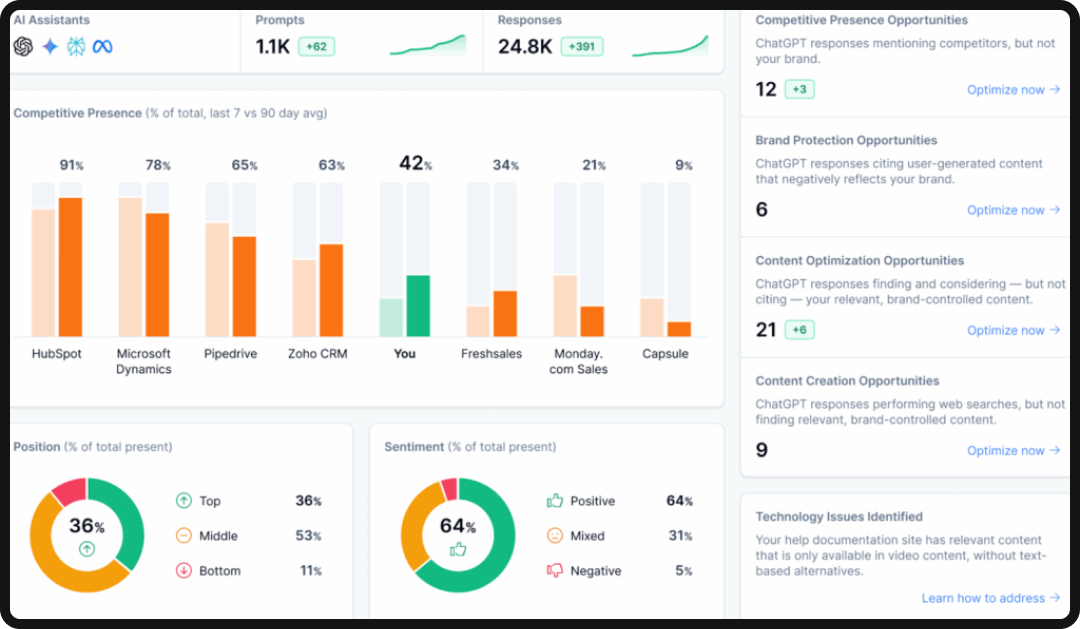Select the Perplexity assistant icon

point(74,46)
